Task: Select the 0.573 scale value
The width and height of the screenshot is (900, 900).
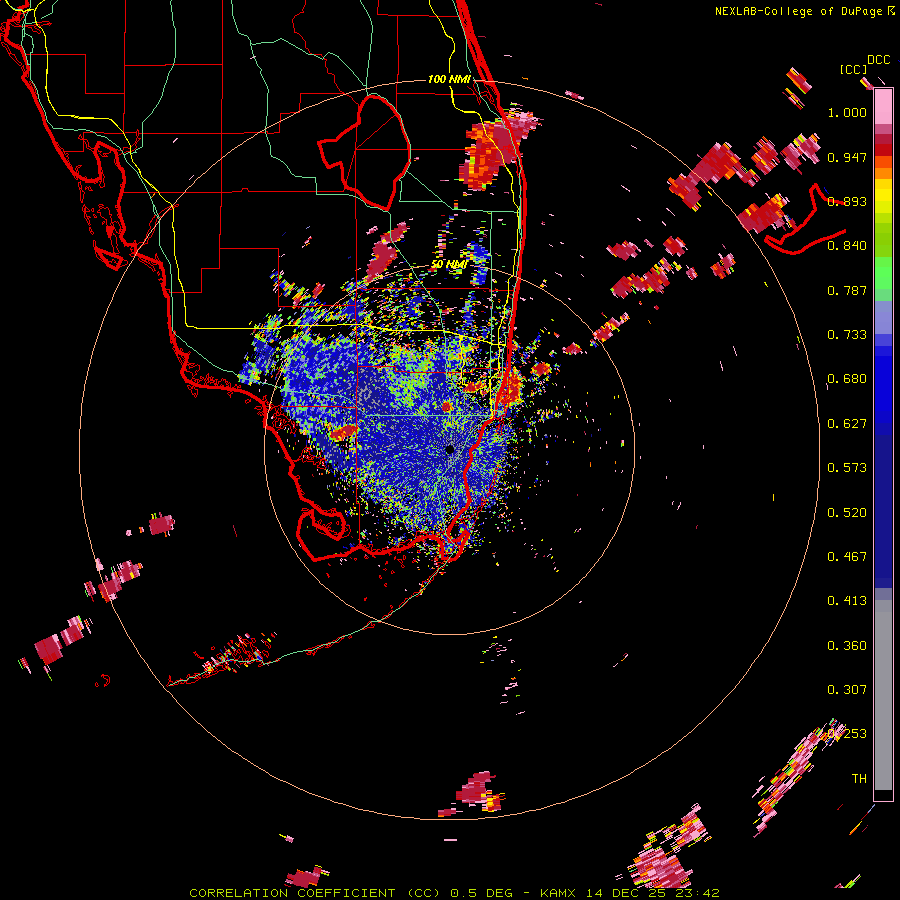Action: 847,468
